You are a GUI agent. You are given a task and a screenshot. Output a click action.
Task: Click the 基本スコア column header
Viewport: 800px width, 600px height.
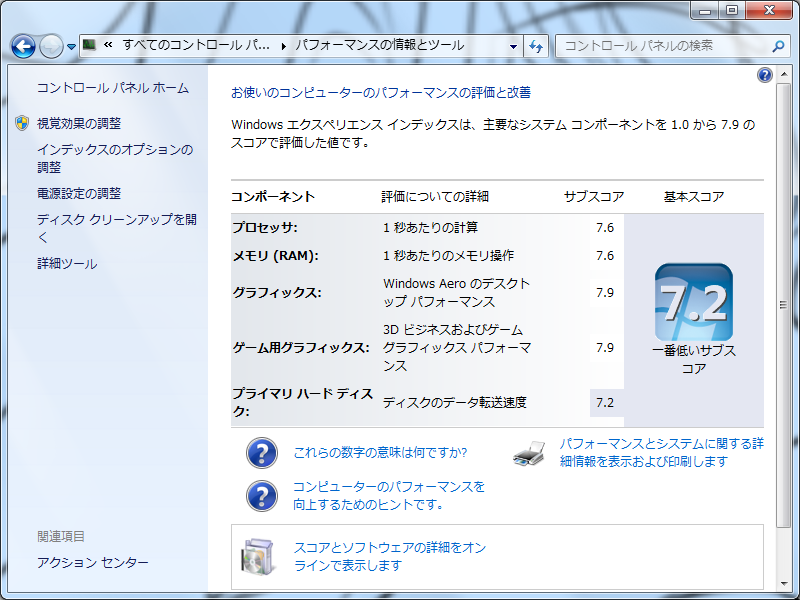coord(694,196)
